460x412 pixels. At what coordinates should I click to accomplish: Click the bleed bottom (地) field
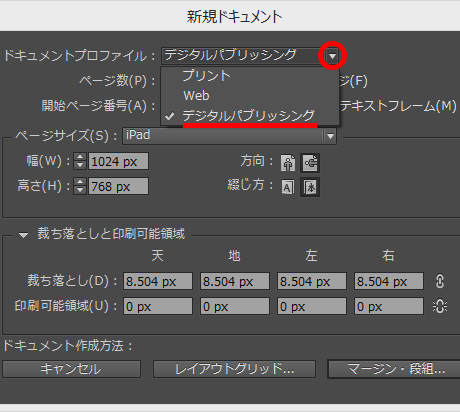[x=235, y=281]
